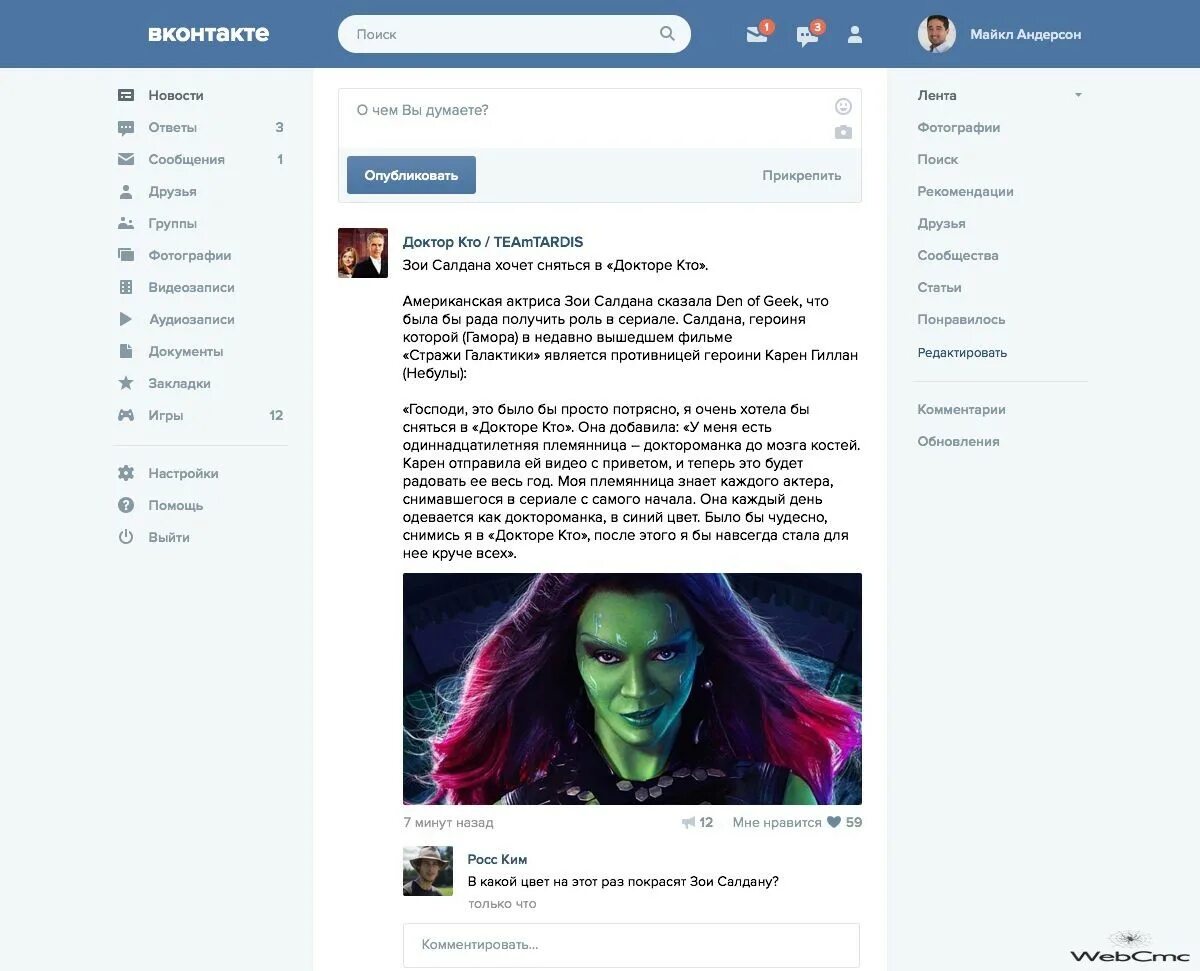Image resolution: width=1200 pixels, height=971 pixels.
Task: Toggle like with the Мне нравится heart
Action: 834,822
